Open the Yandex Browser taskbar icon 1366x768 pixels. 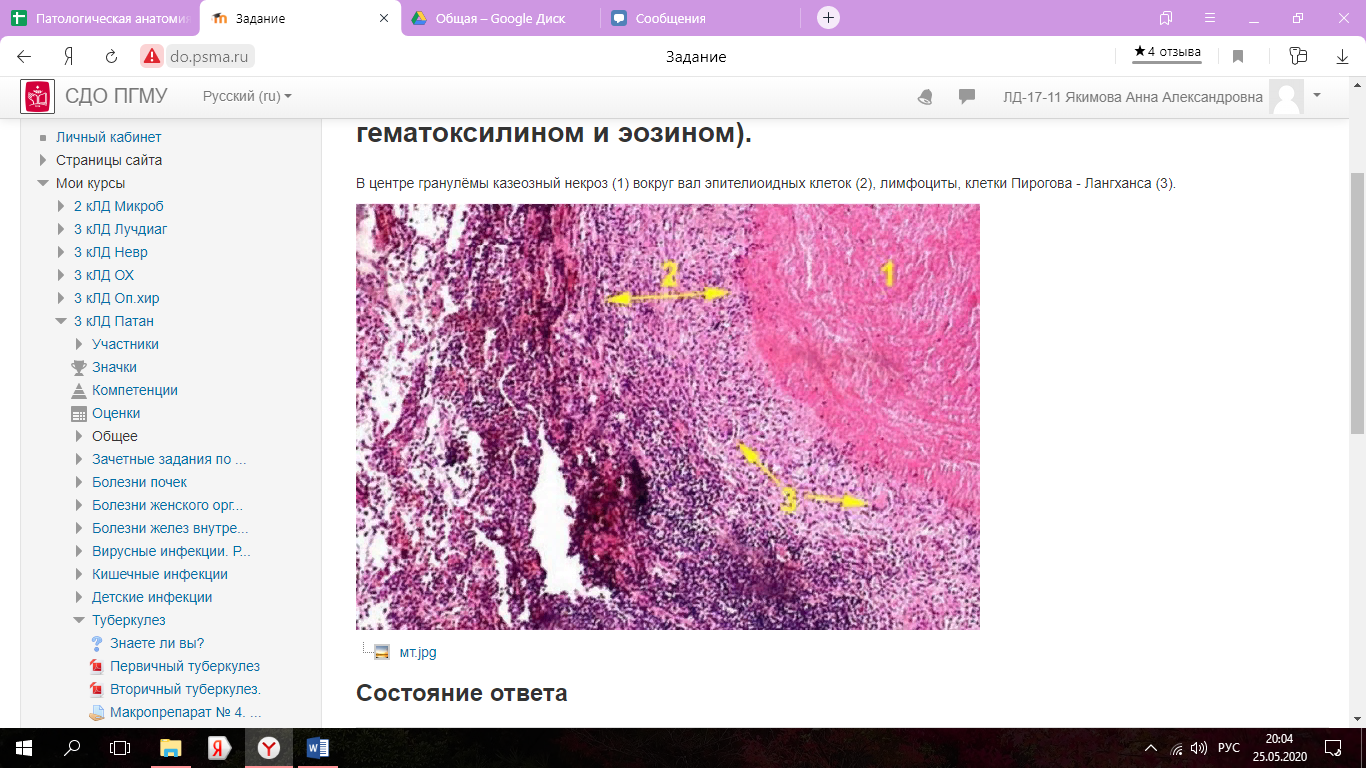pos(269,747)
